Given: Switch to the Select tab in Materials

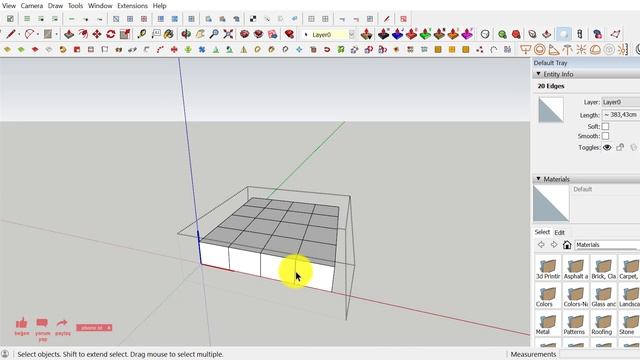Looking at the screenshot, I should 542,232.
